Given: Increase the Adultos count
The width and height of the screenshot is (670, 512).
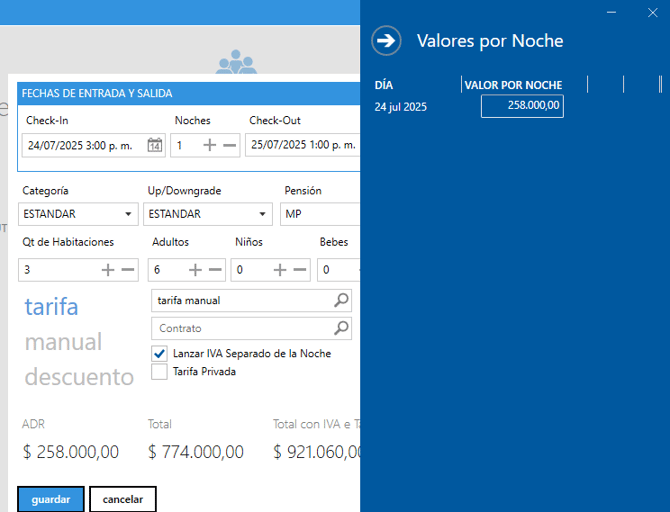Looking at the screenshot, I should pos(195,270).
